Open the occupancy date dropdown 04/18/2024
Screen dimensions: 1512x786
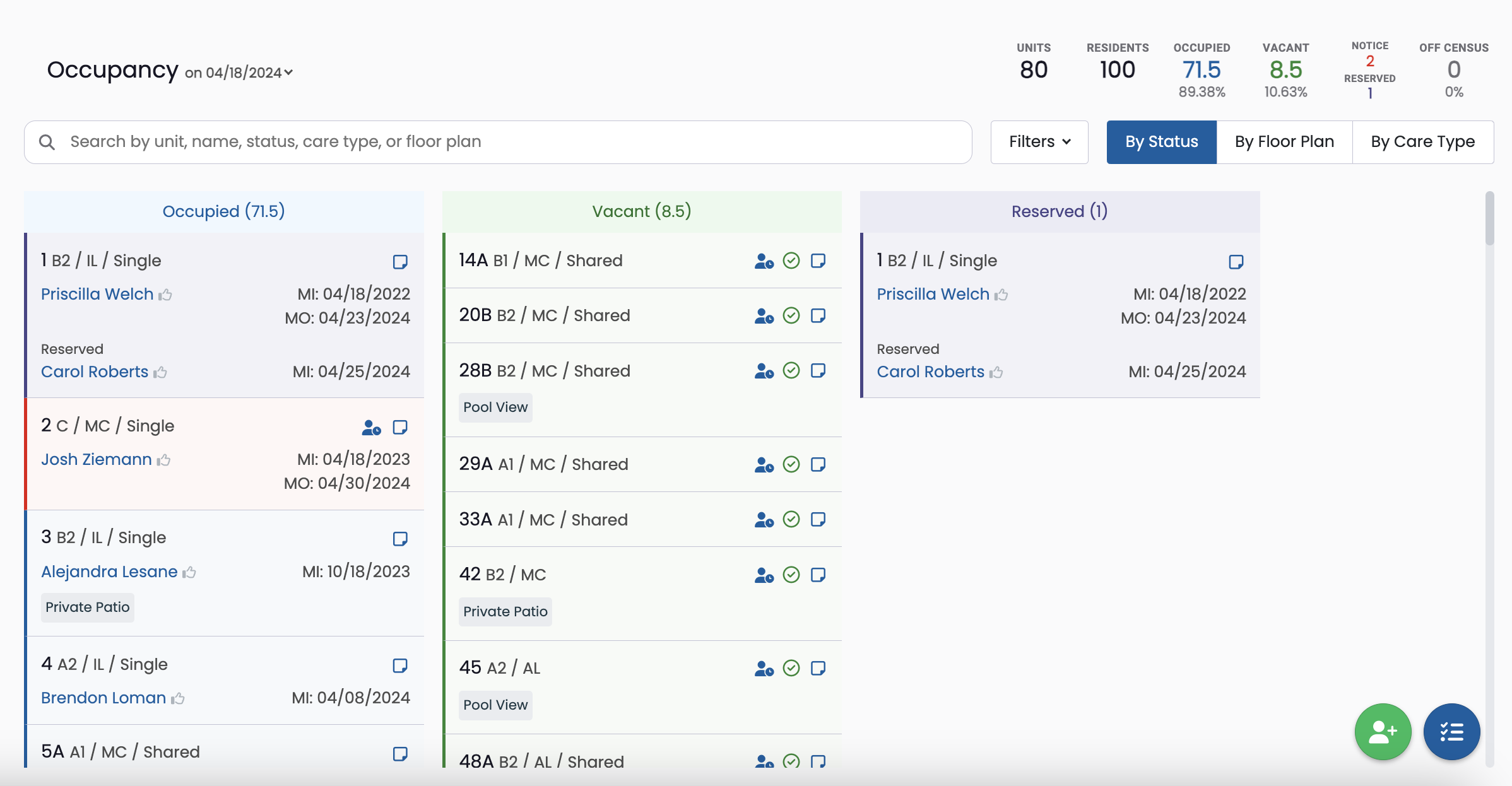coord(239,73)
